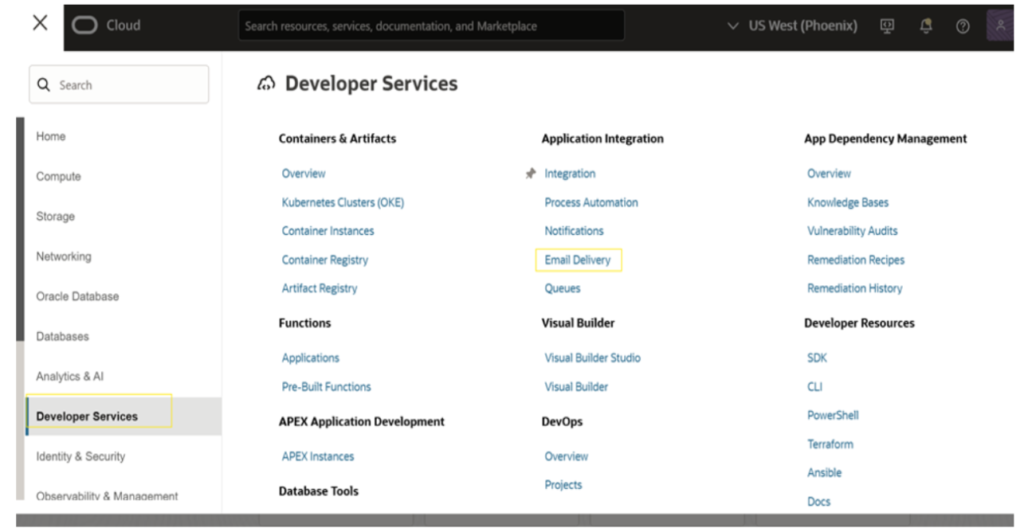Select Home in the navigation menu
The width and height of the screenshot is (1024, 532).
point(51,136)
